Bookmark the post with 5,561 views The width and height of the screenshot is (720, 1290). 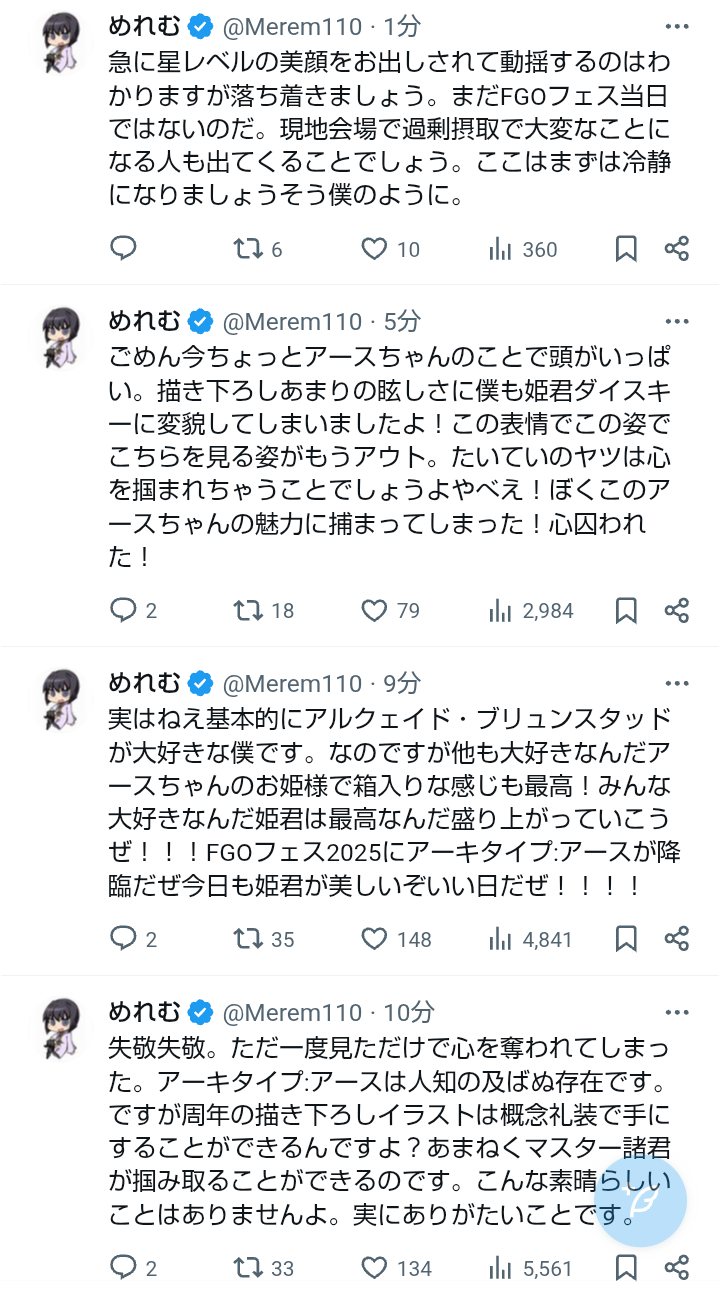click(x=626, y=1268)
